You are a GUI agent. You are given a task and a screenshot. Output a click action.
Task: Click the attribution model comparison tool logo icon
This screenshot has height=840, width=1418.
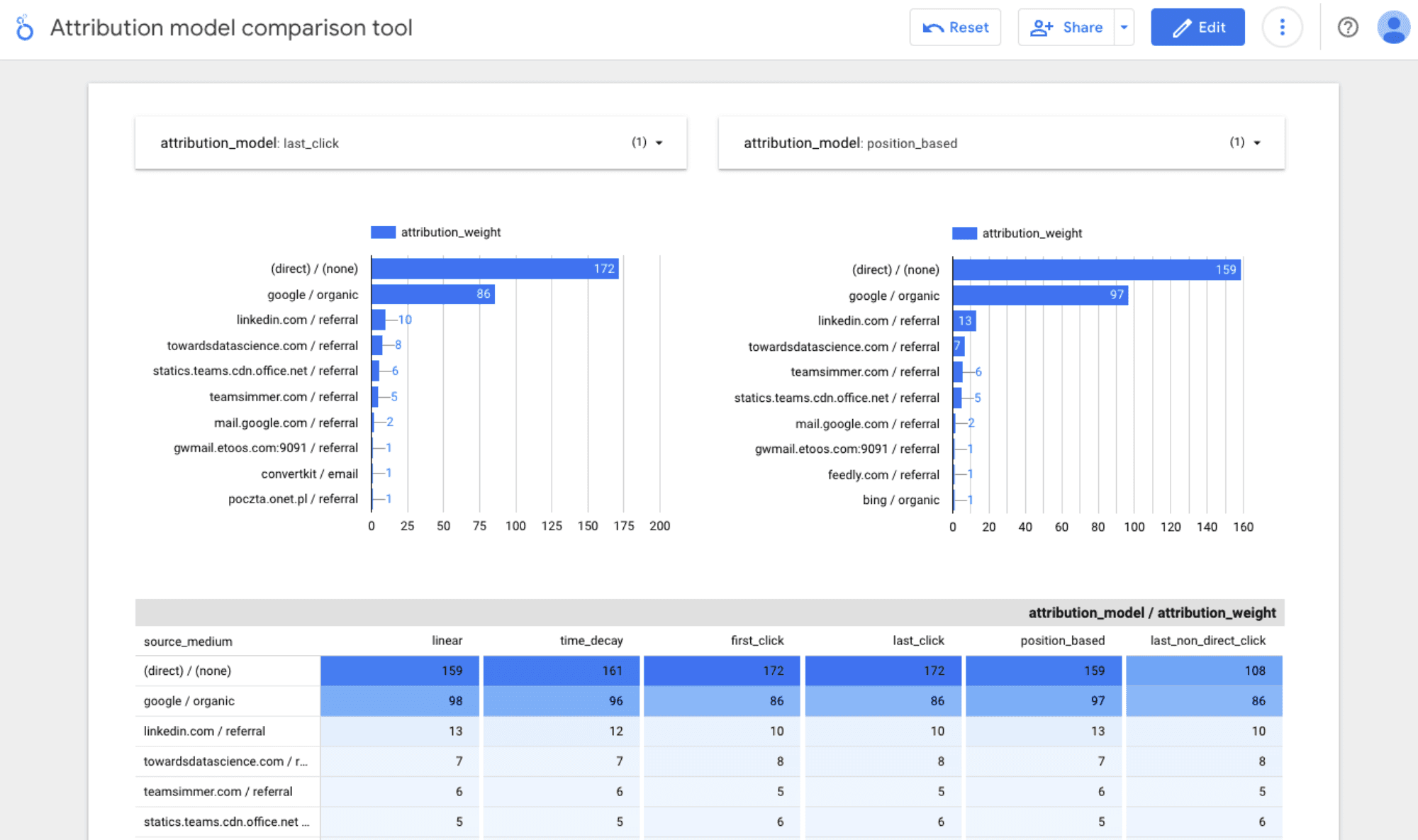tap(24, 28)
